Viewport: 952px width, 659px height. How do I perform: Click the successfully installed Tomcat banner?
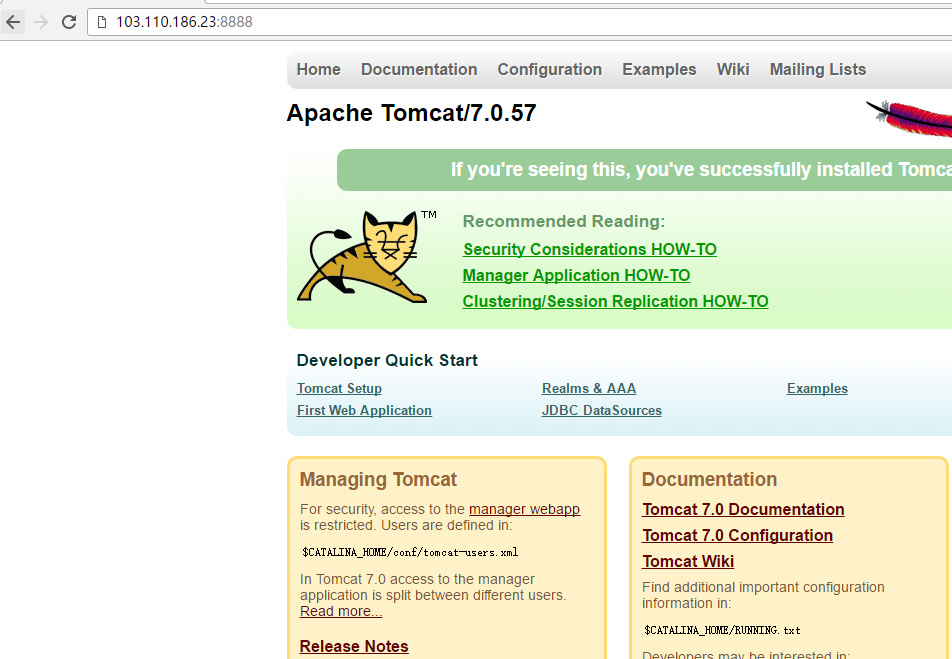coord(644,170)
